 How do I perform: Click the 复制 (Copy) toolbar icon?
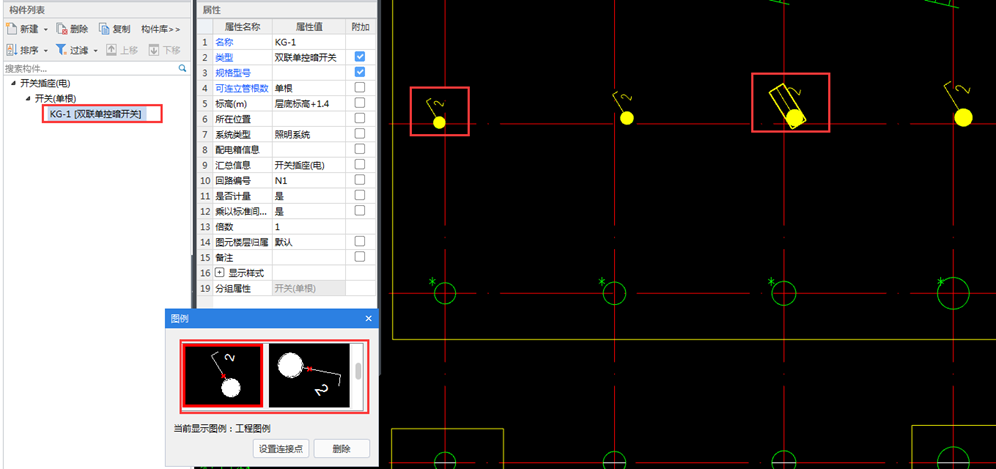(x=104, y=30)
